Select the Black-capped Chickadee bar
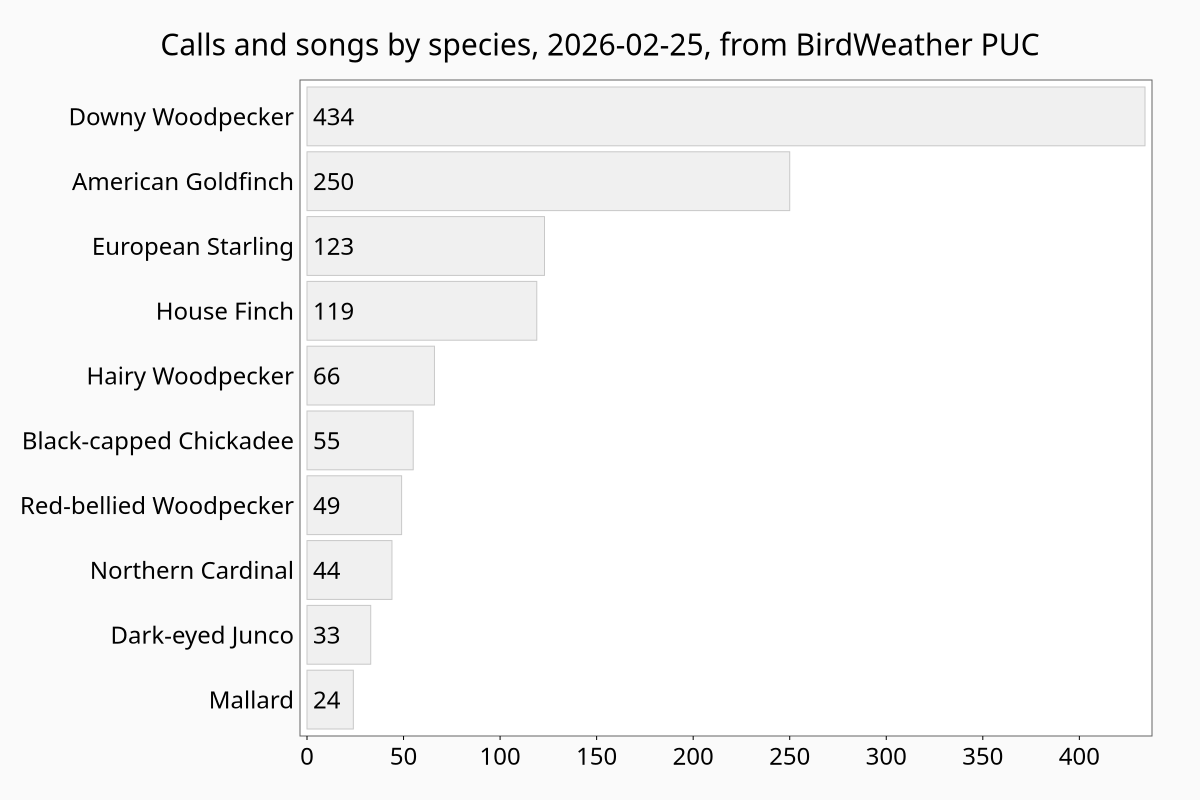The height and width of the screenshot is (800, 1200). click(360, 440)
